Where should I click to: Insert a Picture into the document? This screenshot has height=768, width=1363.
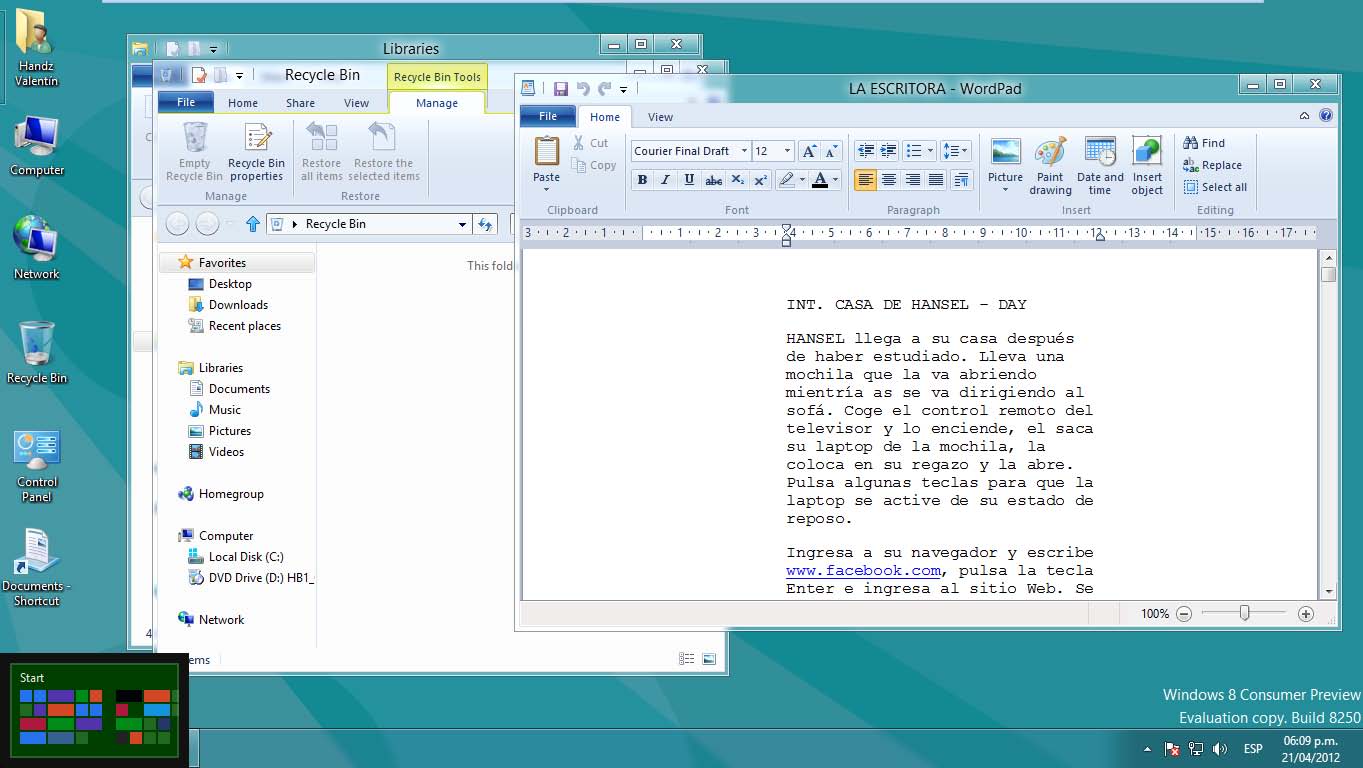(1005, 166)
